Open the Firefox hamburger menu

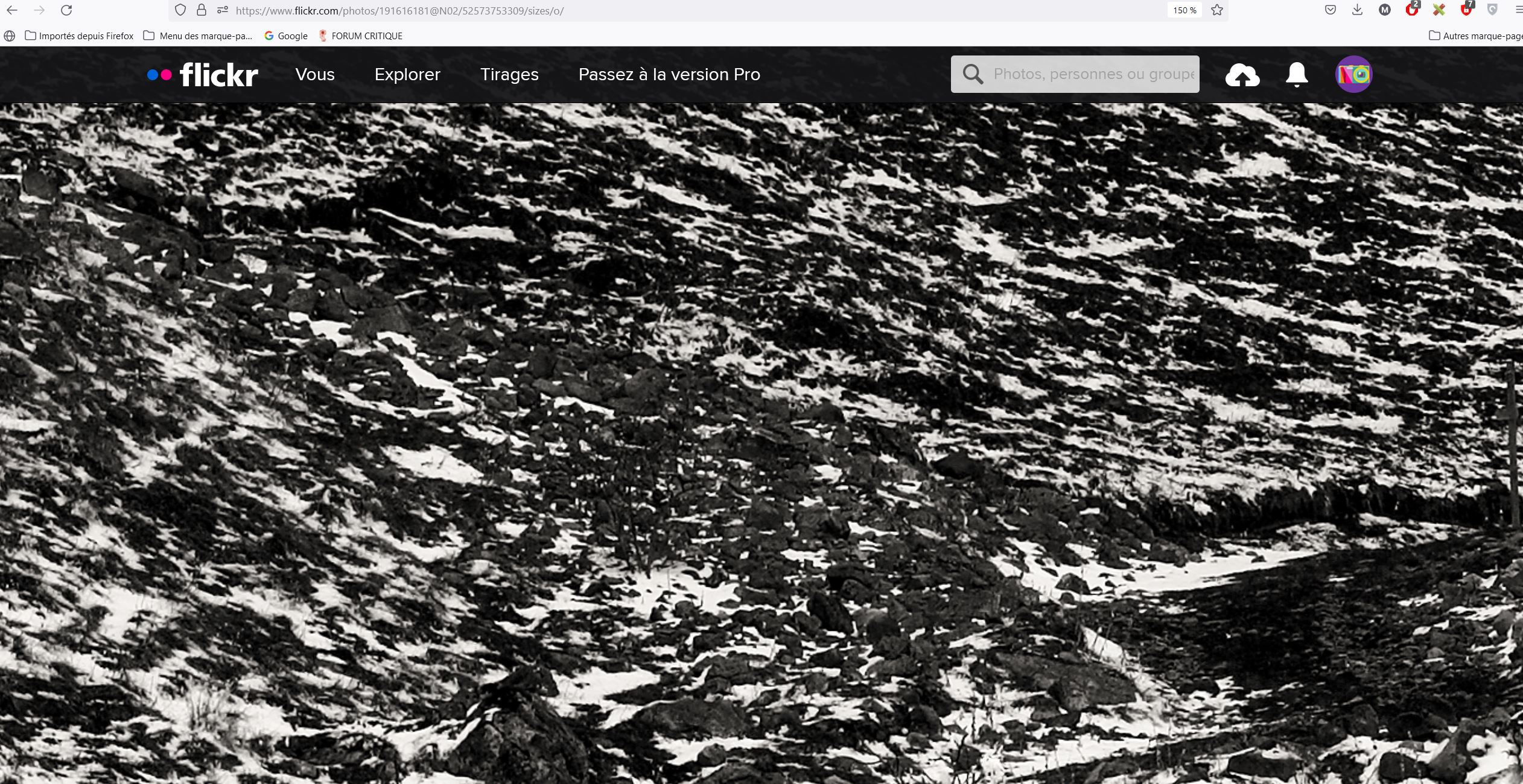[x=1518, y=10]
